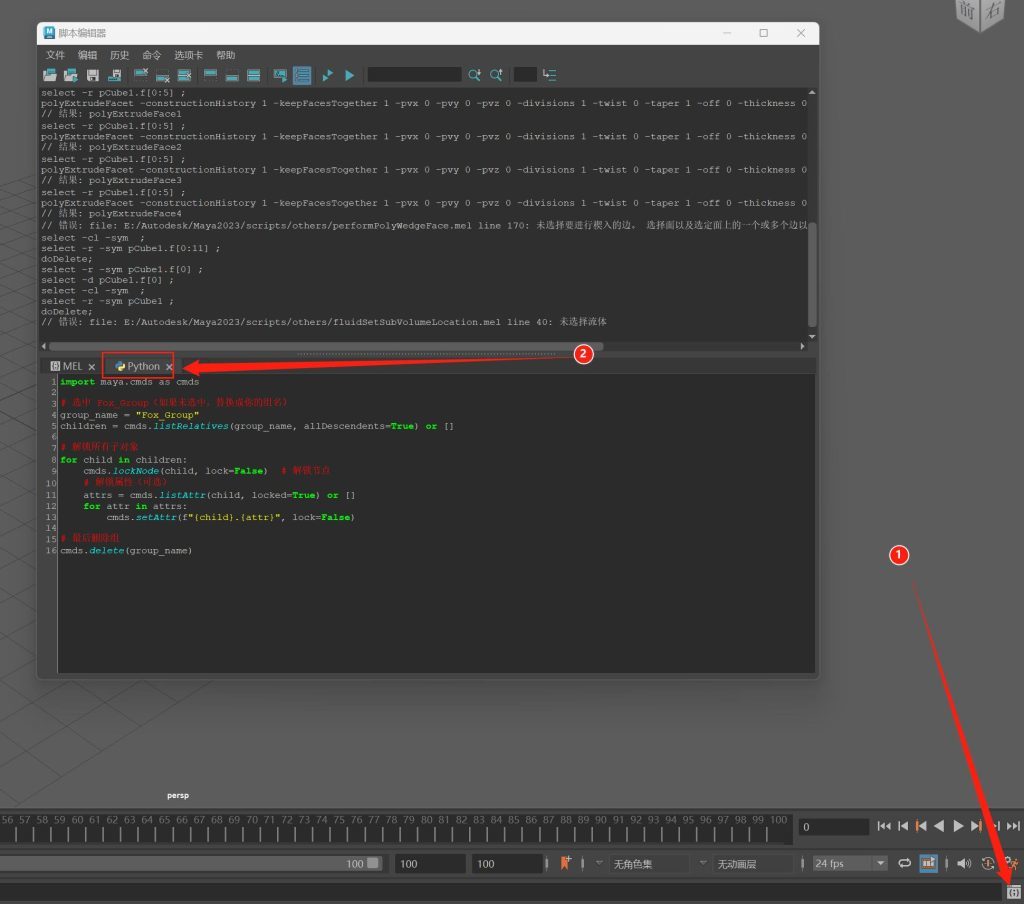Open the 24 fps frame rate dropdown

pyautogui.click(x=849, y=863)
